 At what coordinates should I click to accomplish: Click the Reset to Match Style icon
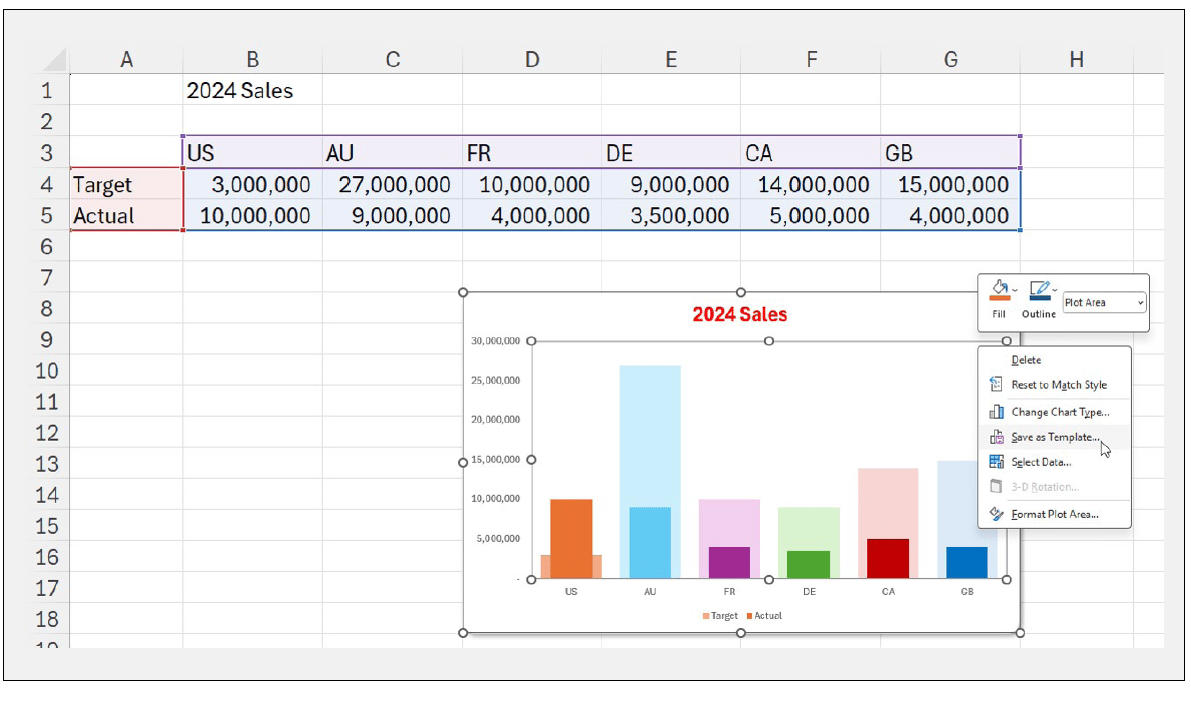coord(994,384)
